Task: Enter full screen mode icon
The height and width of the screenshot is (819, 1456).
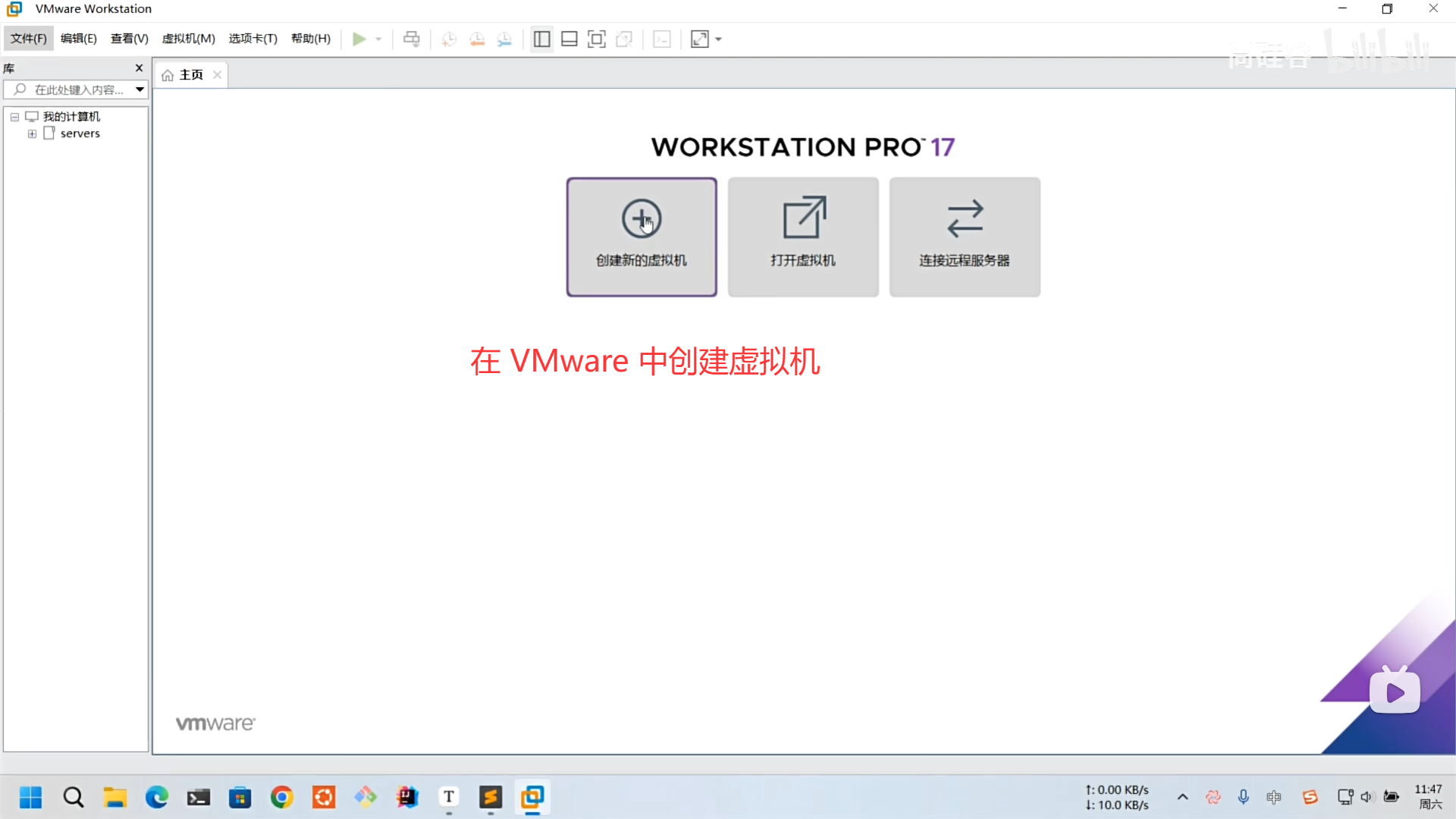Action: 597,39
